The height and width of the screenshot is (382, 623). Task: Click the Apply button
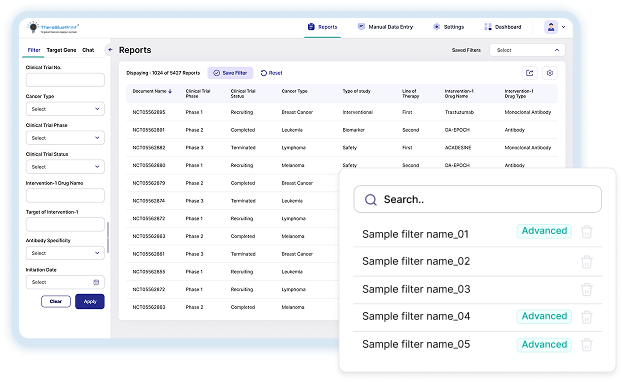pyautogui.click(x=90, y=301)
